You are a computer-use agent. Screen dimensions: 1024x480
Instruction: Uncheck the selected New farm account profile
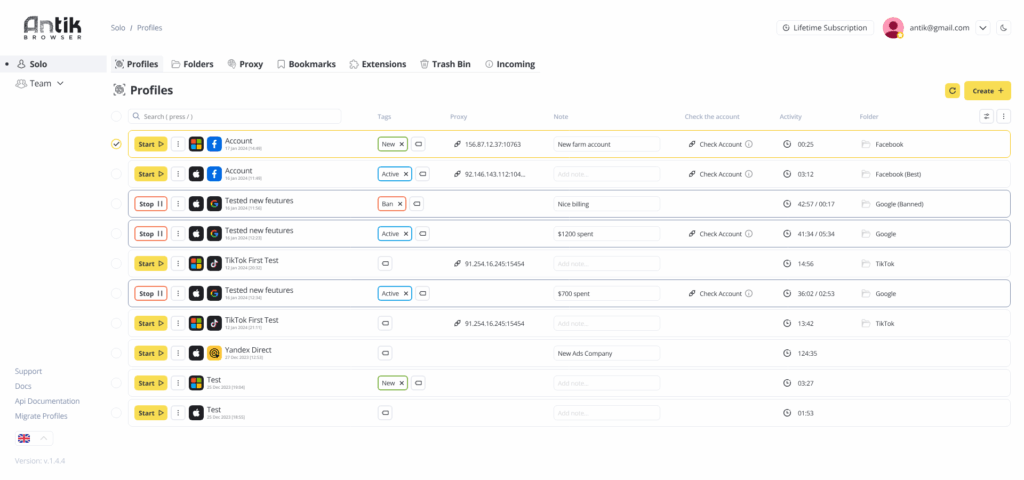(116, 144)
